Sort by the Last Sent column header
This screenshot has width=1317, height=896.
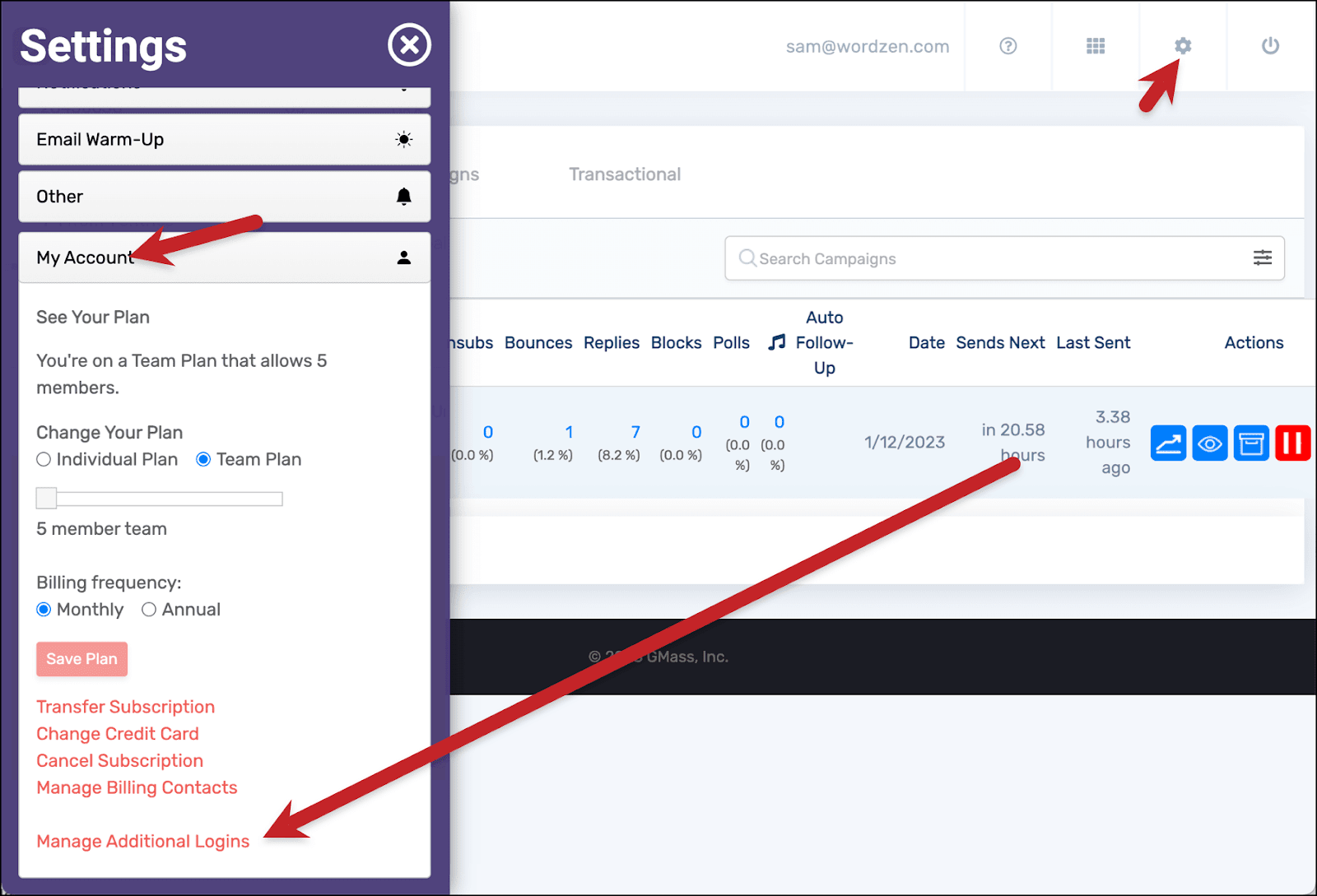point(1093,342)
